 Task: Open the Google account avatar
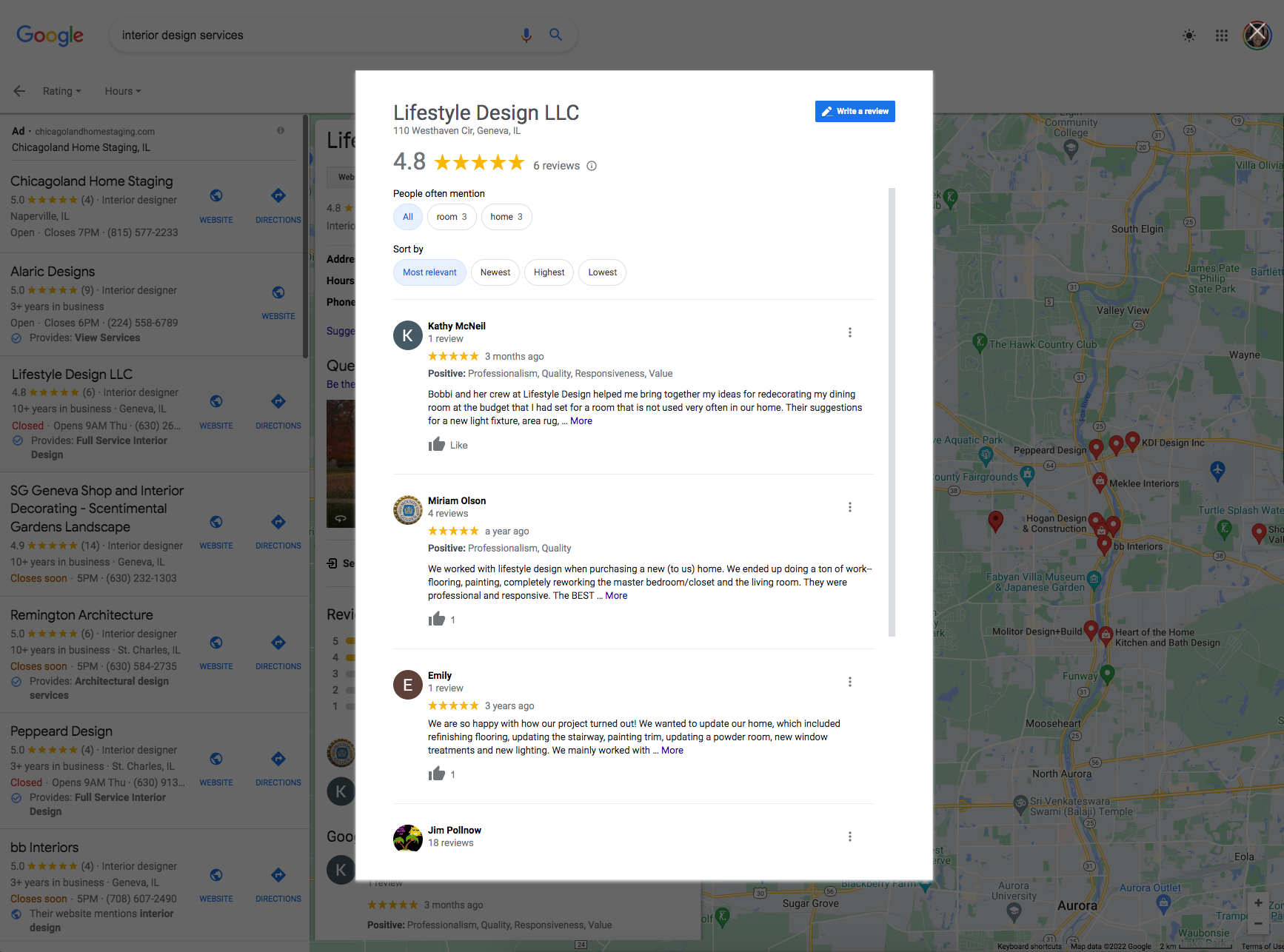click(1257, 35)
